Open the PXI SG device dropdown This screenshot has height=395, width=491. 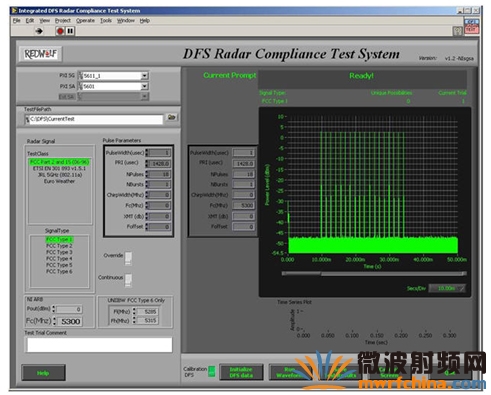click(144, 76)
